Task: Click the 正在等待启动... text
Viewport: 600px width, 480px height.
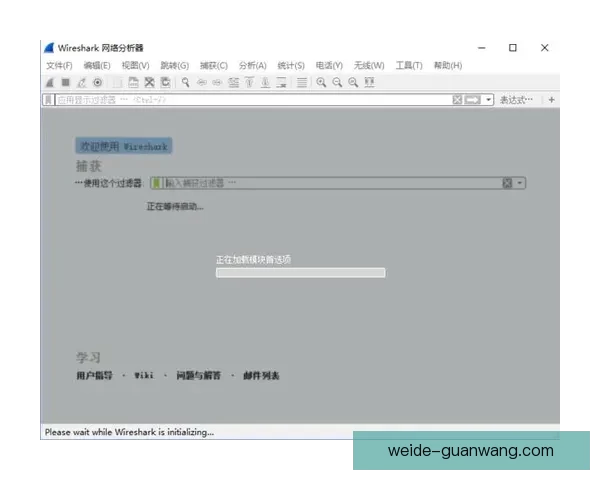Action: click(175, 207)
